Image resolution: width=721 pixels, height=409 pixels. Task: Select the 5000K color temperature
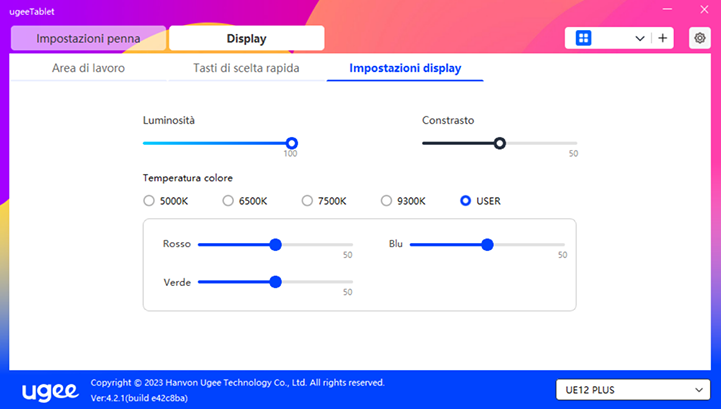(150, 201)
